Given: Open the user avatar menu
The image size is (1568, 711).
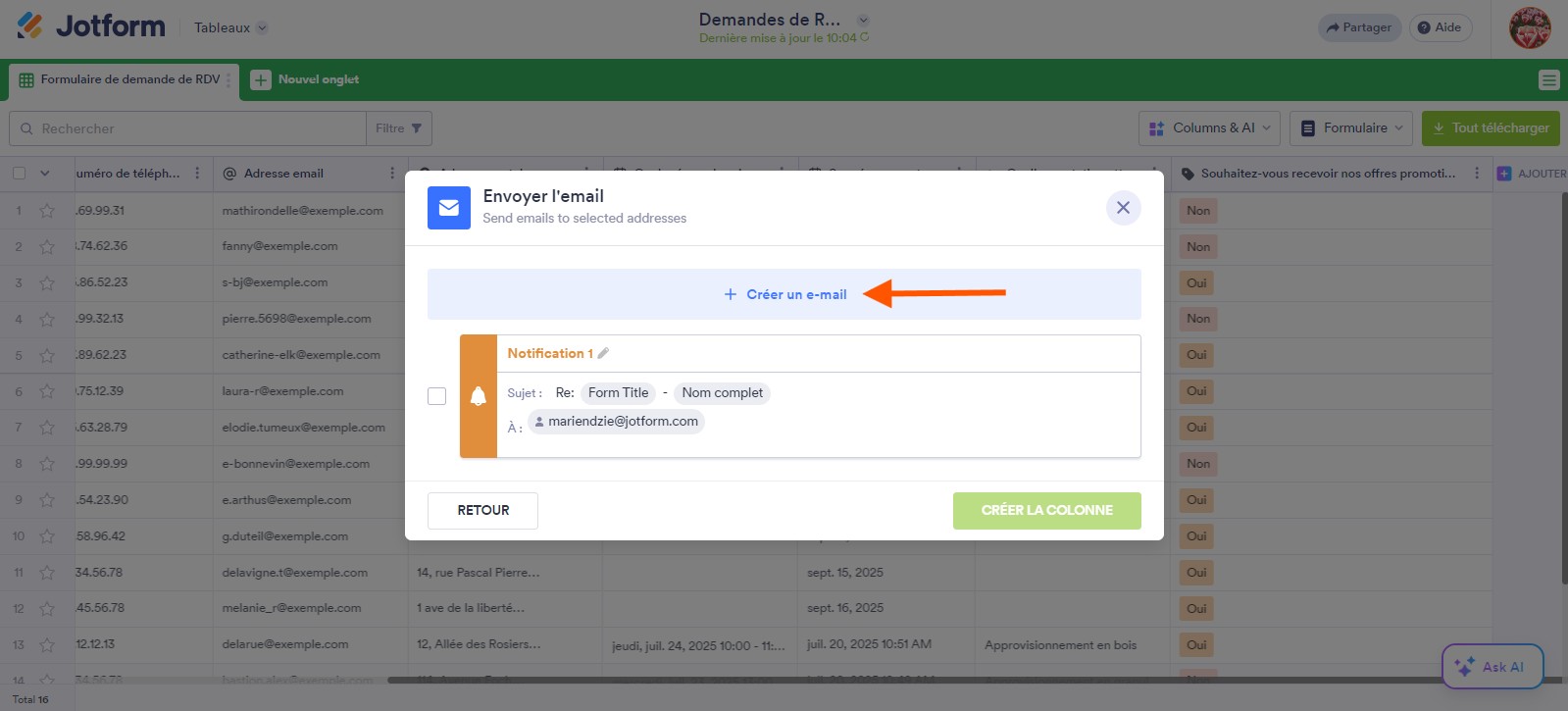Looking at the screenshot, I should tap(1530, 27).
